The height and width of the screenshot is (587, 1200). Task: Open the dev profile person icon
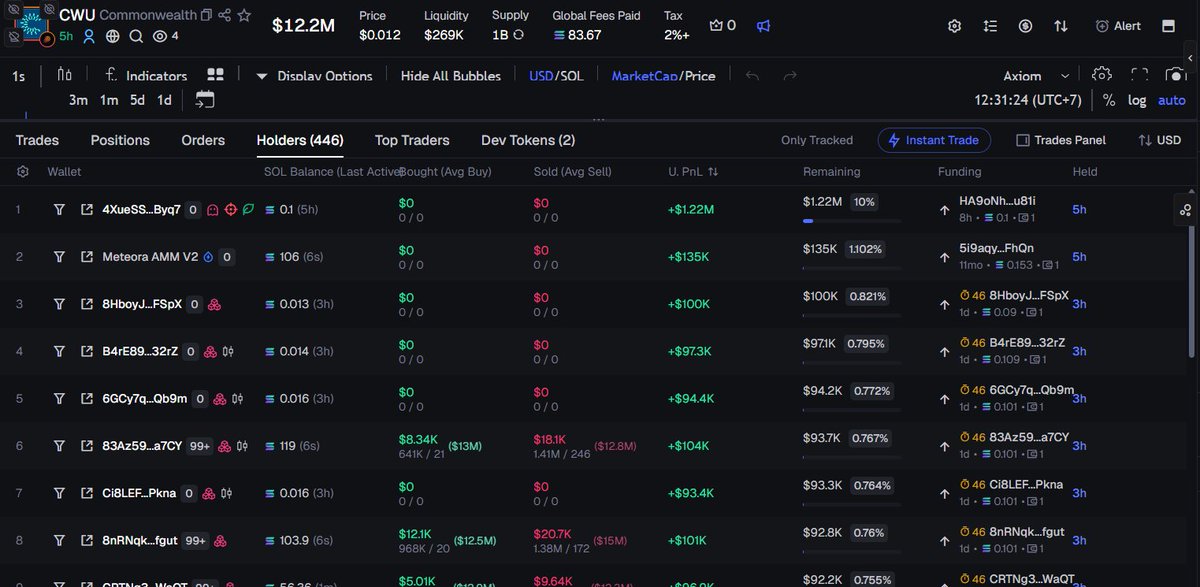[89, 36]
